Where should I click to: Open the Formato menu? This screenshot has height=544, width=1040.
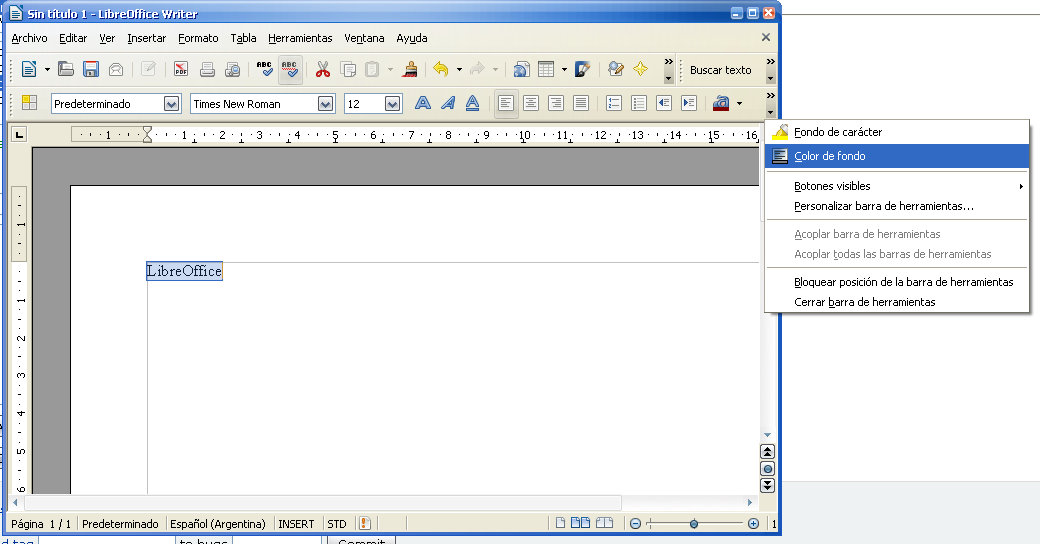[198, 38]
